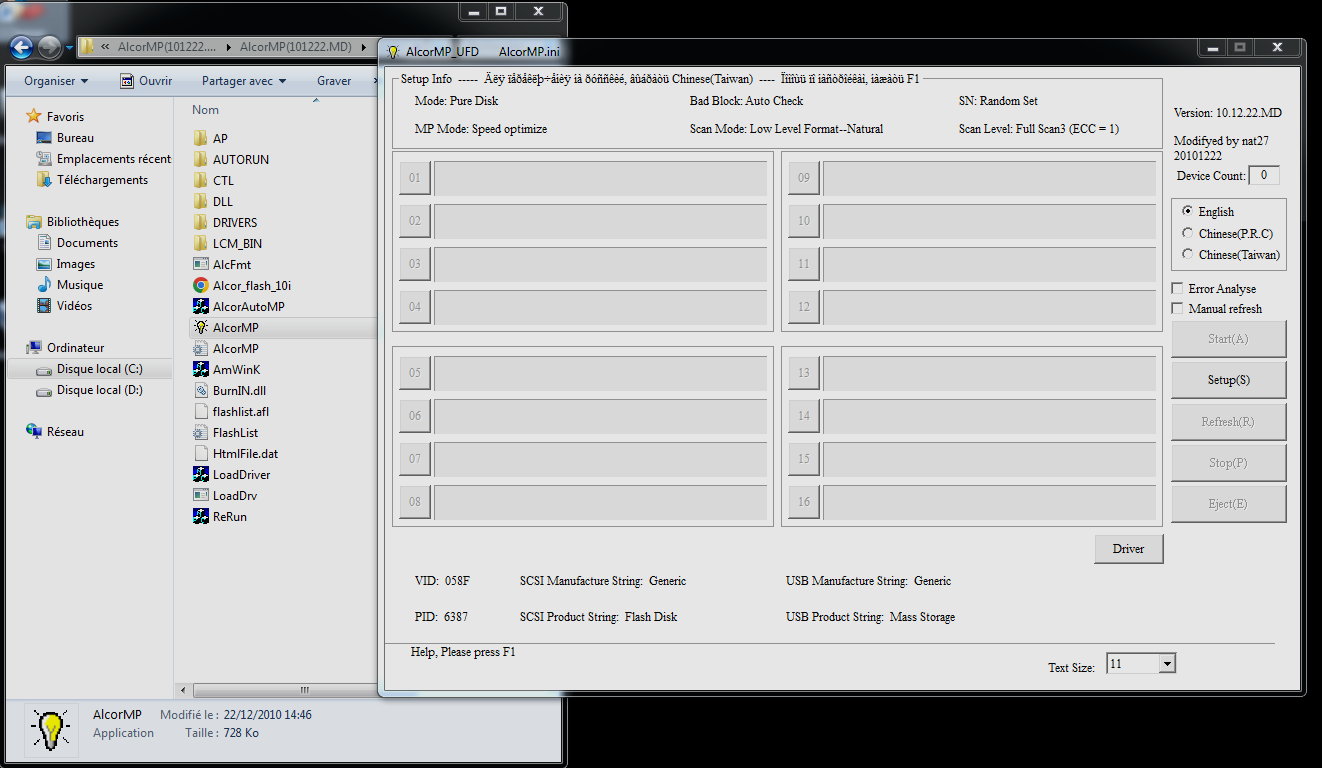
Task: Select the Chinese(Taiwan) radio button
Action: [1187, 254]
